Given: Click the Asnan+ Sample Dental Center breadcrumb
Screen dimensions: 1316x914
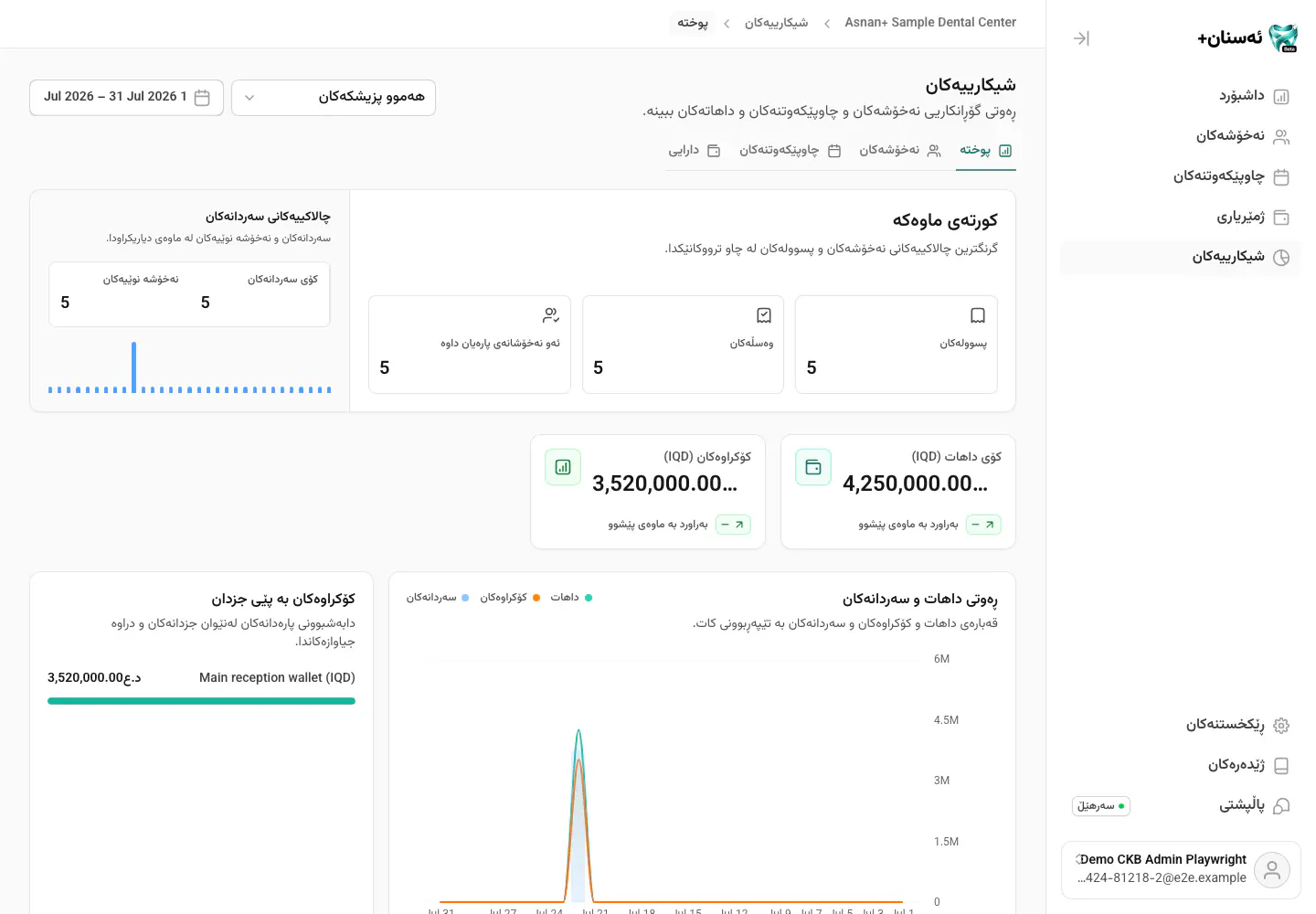Looking at the screenshot, I should coord(930,22).
